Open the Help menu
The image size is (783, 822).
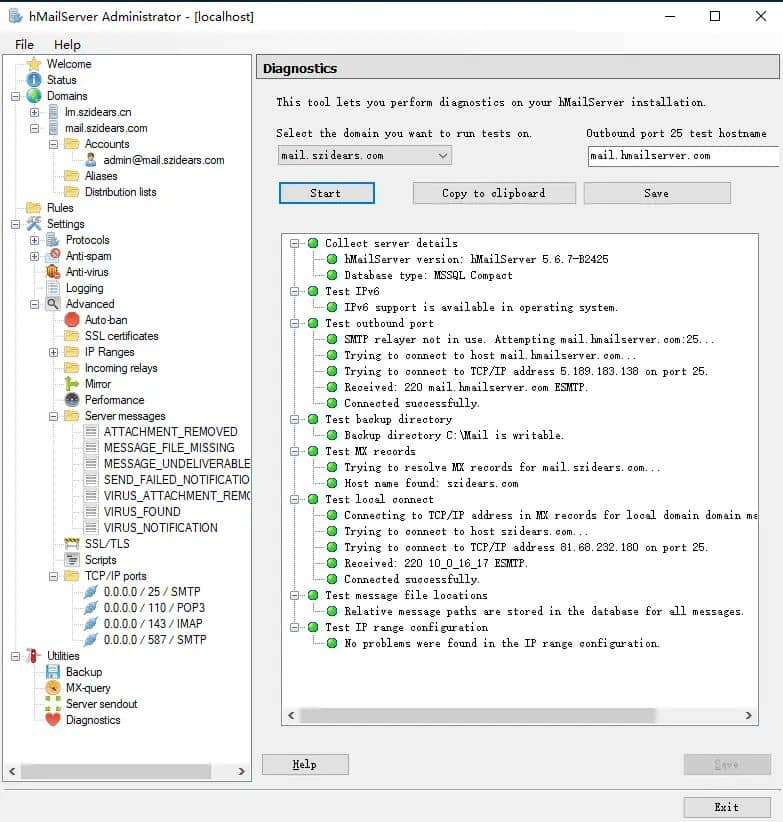pos(67,45)
